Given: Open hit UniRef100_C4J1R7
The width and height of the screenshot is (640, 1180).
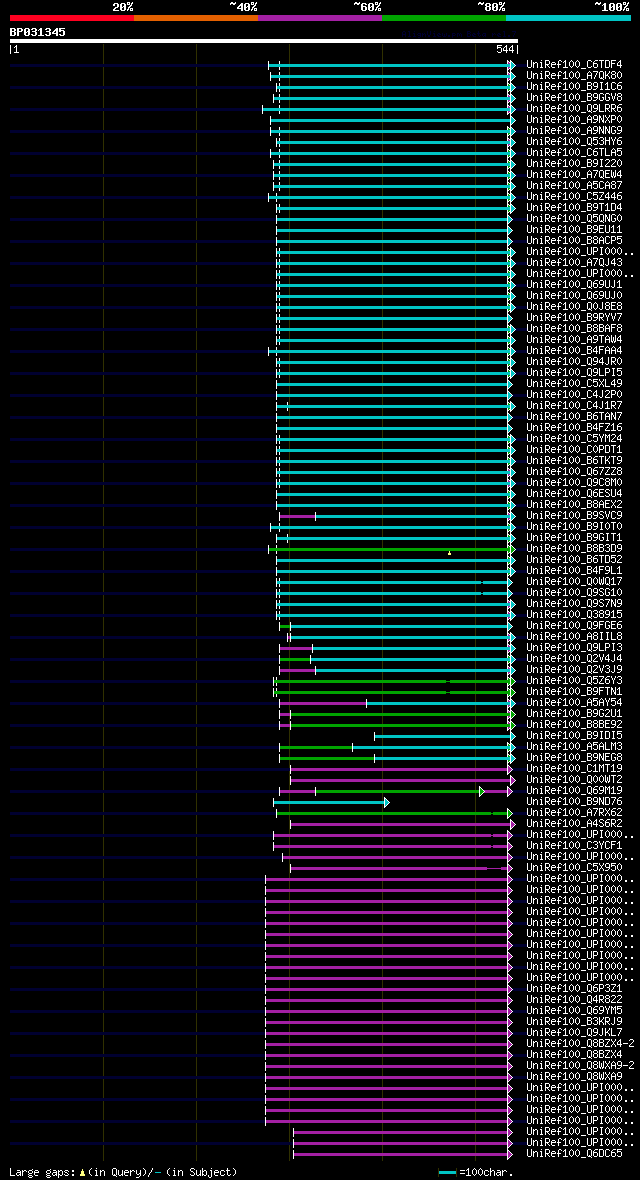Looking at the screenshot, I should [x=574, y=406].
